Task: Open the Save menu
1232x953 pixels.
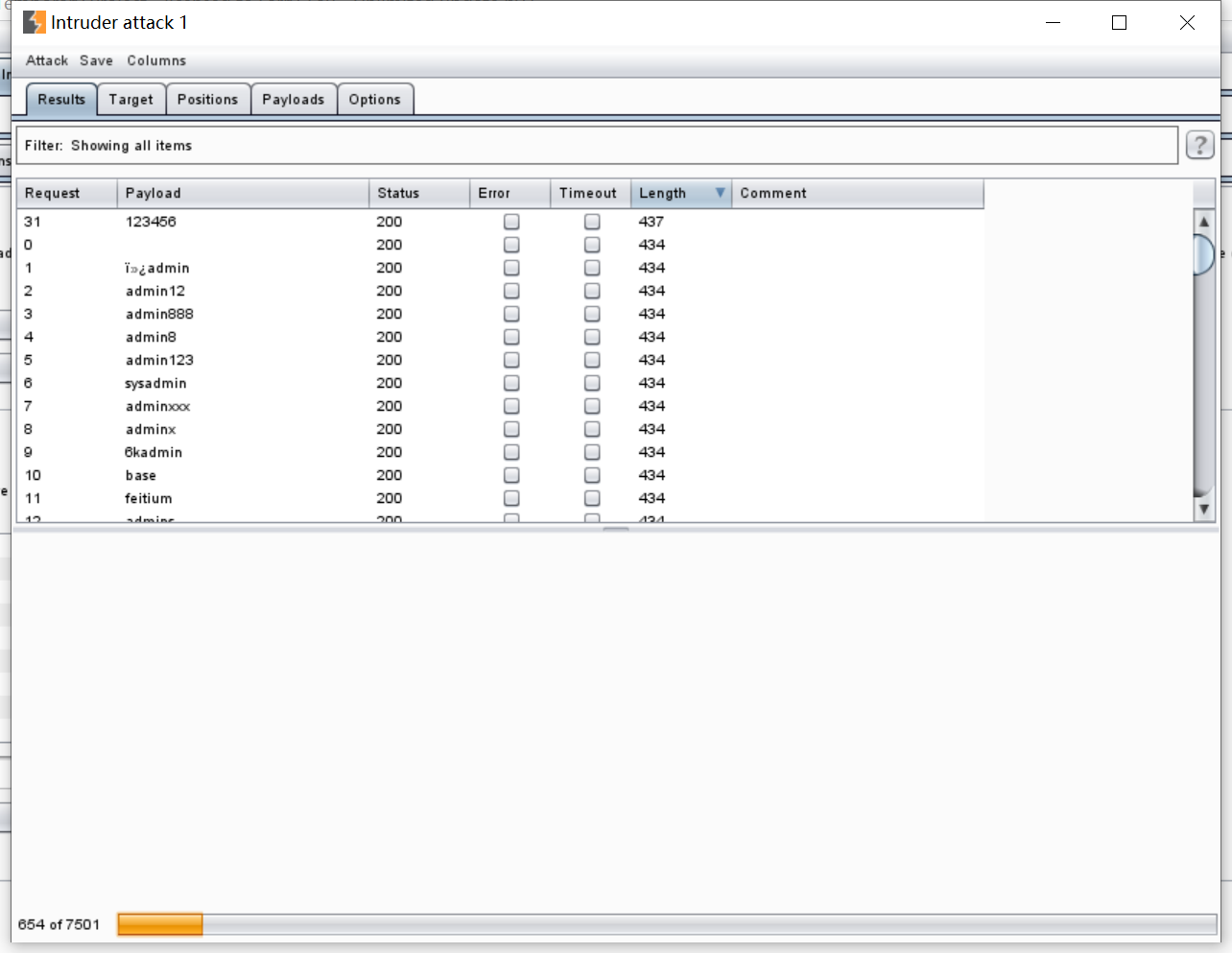Action: point(96,60)
